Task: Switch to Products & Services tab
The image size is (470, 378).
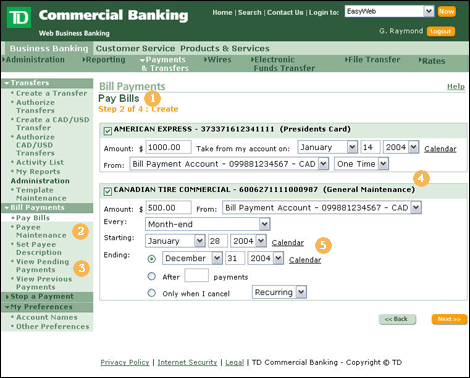Action: 225,49
